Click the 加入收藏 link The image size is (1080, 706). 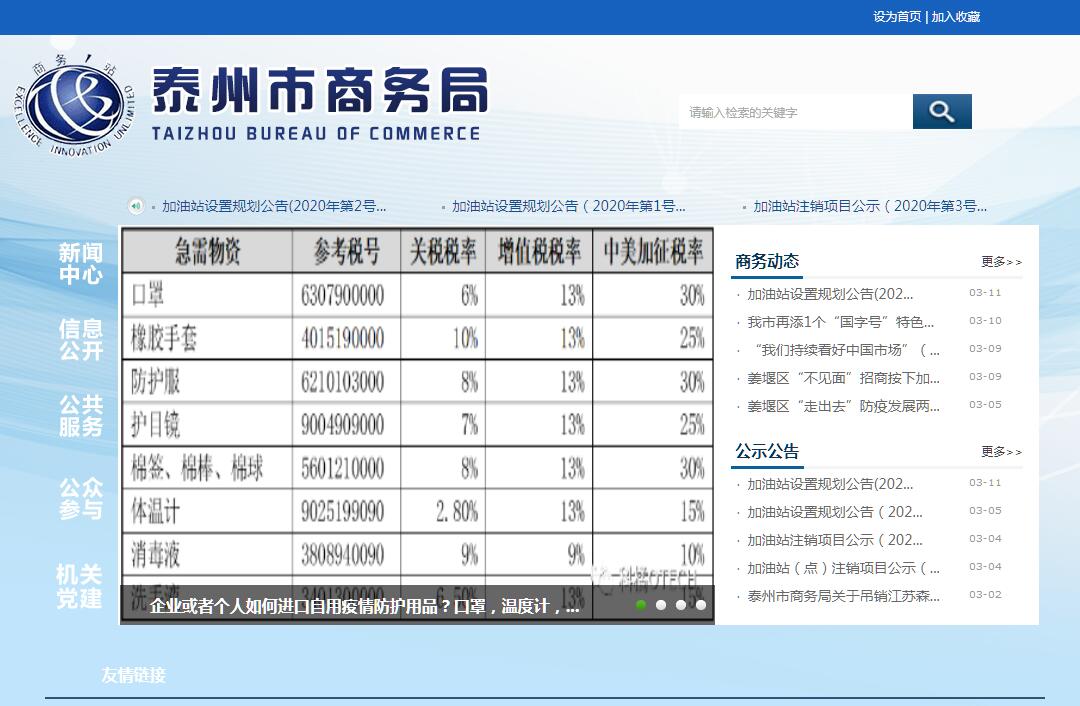pyautogui.click(x=955, y=17)
